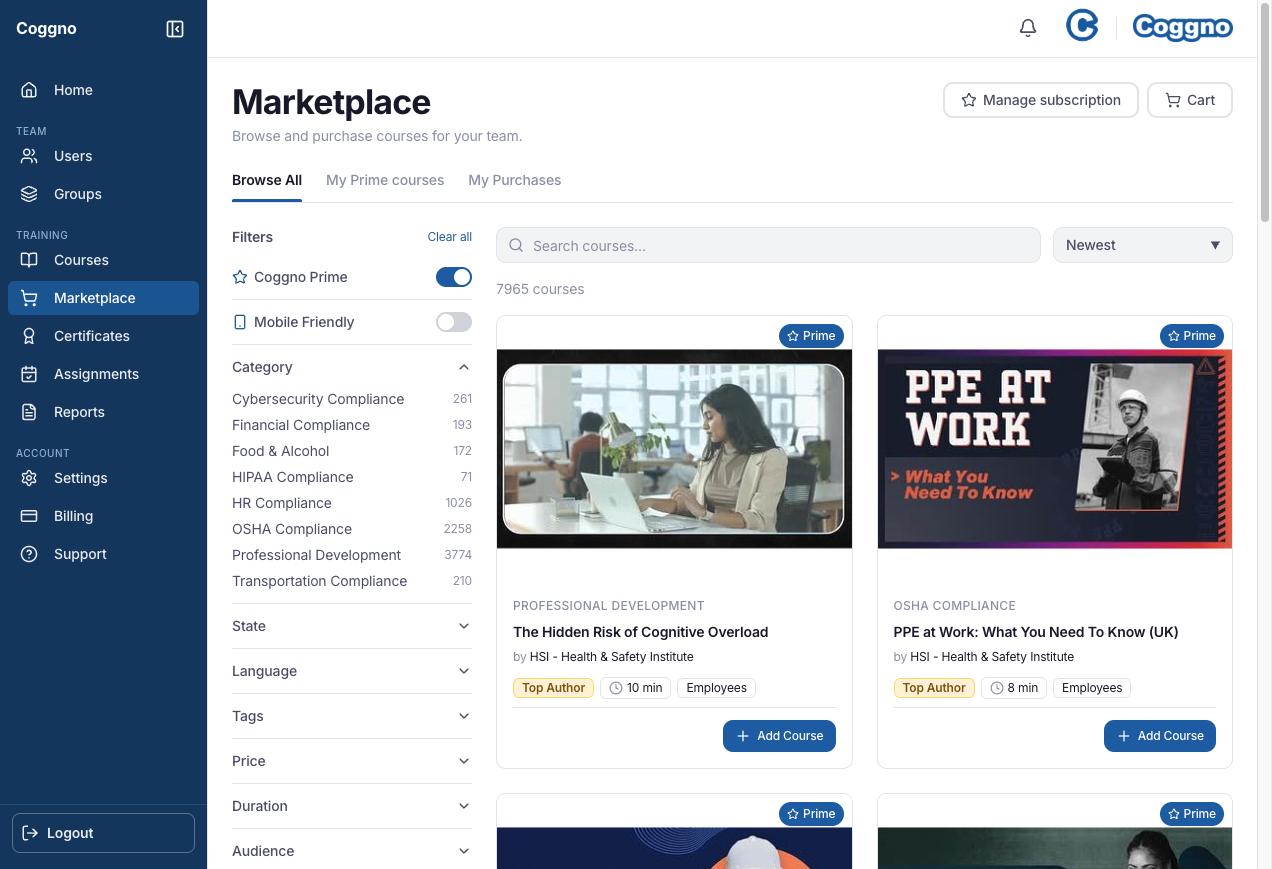Click the Assignments calendar icon
This screenshot has height=869, width=1272.
pyautogui.click(x=29, y=374)
